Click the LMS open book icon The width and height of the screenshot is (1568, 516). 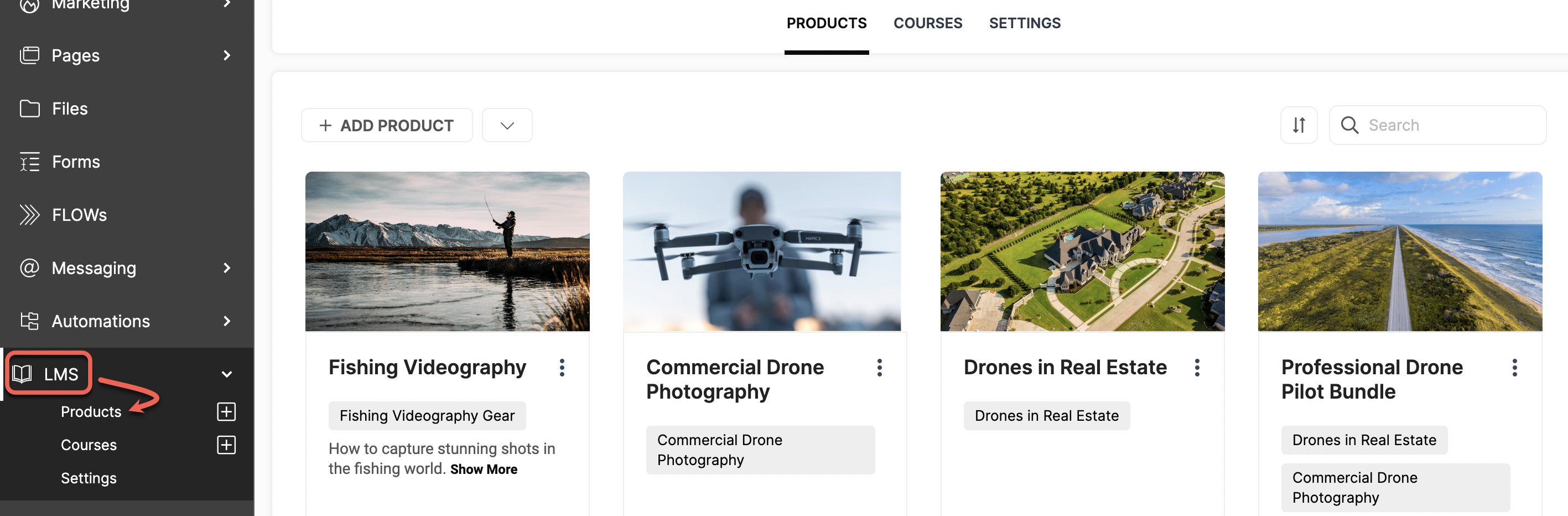coord(23,374)
